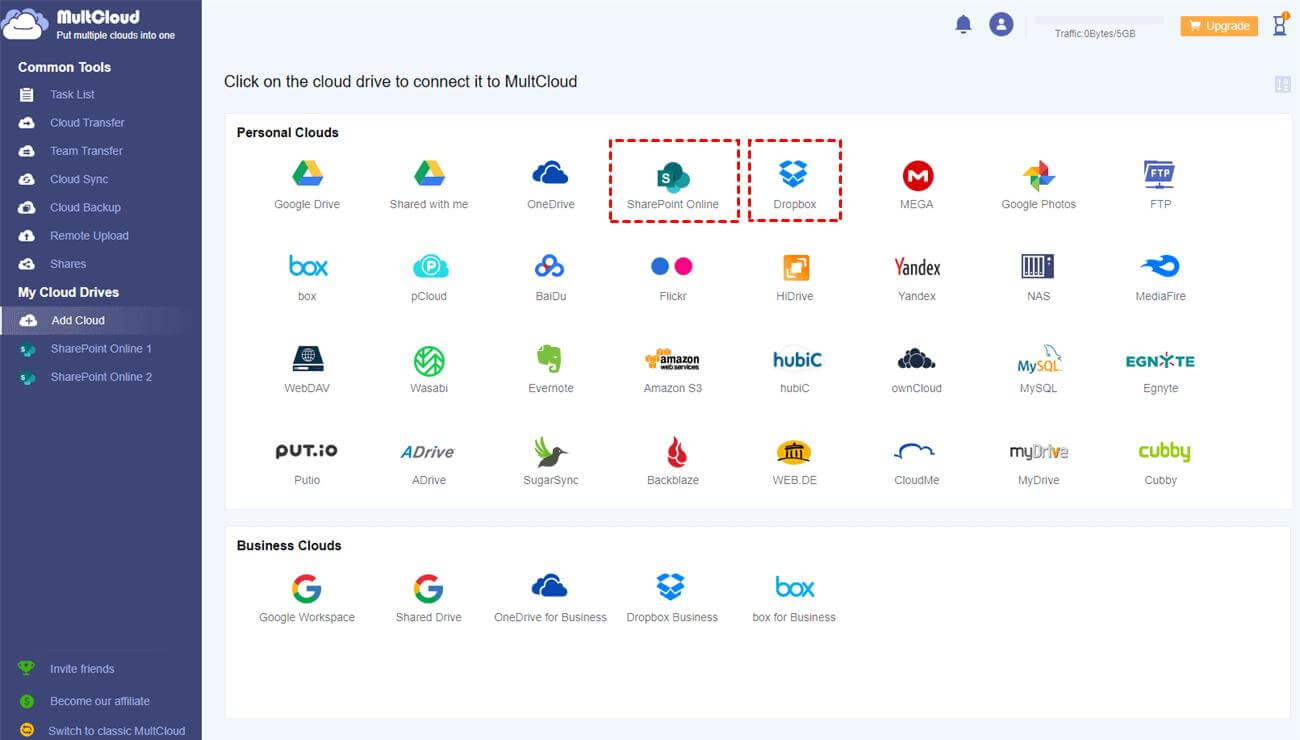Open the Become our affiliate link
Image resolution: width=1300 pixels, height=740 pixels.
(100, 701)
